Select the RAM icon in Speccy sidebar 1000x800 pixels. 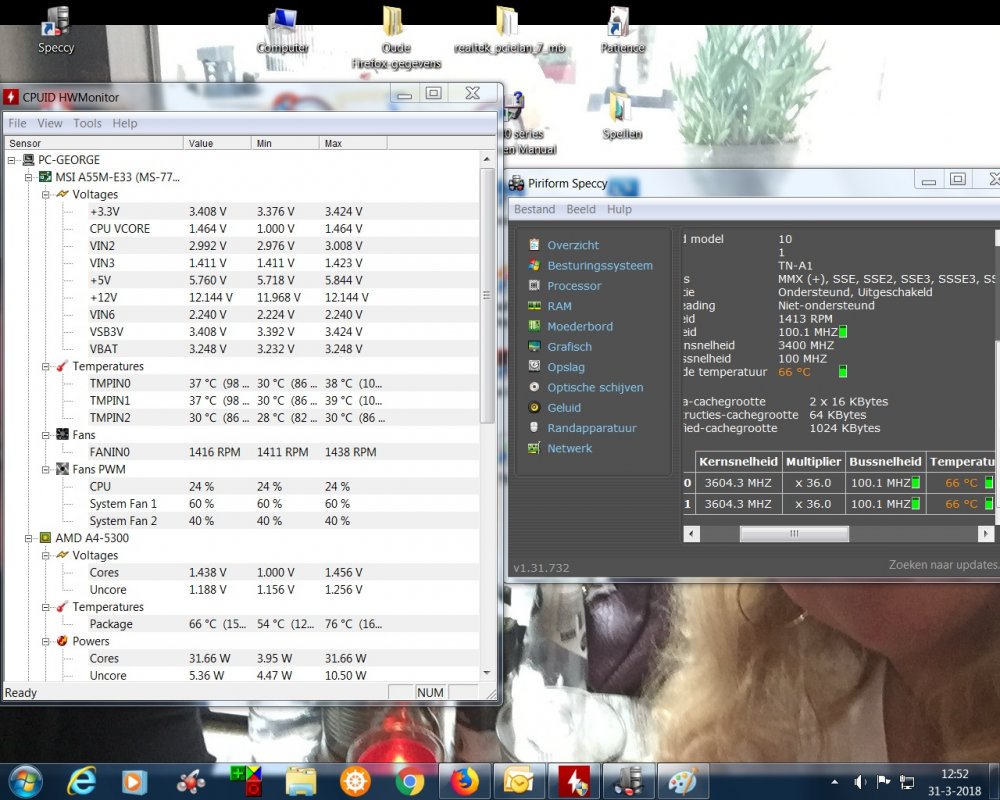[536, 306]
